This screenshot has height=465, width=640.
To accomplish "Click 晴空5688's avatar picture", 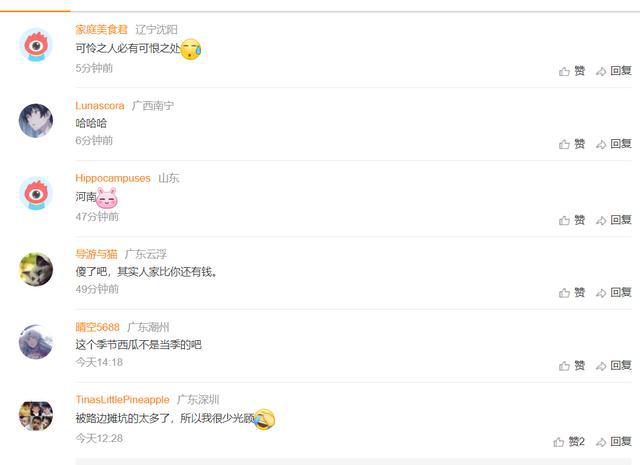I will coord(36,342).
